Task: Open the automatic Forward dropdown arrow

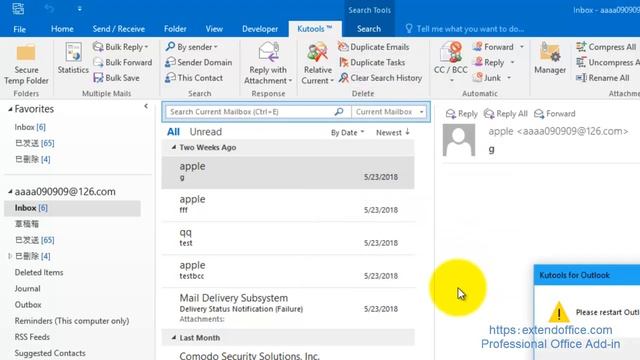Action: pos(522,47)
